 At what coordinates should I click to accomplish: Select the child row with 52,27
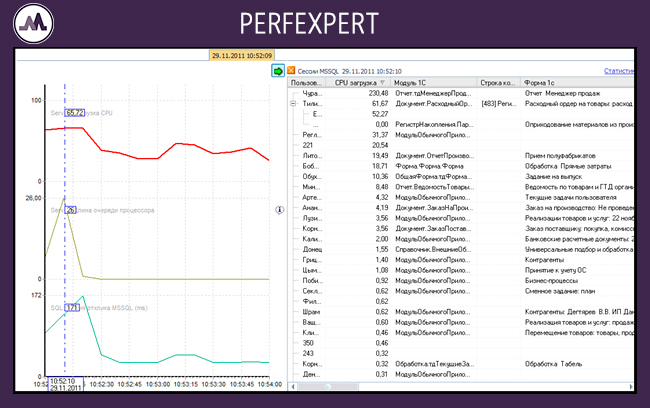[461, 114]
